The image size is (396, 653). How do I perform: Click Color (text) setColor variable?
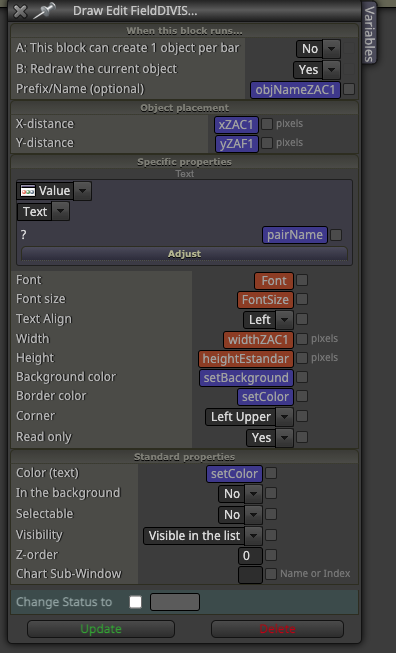click(234, 474)
